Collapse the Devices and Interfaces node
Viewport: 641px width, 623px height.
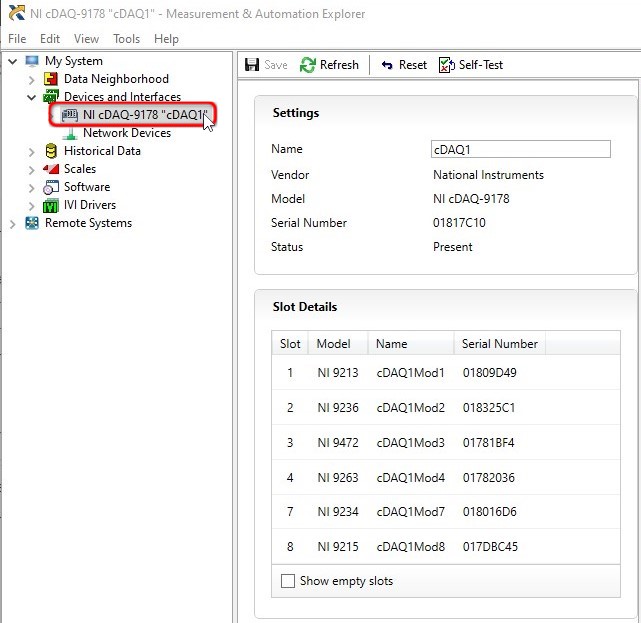31,97
